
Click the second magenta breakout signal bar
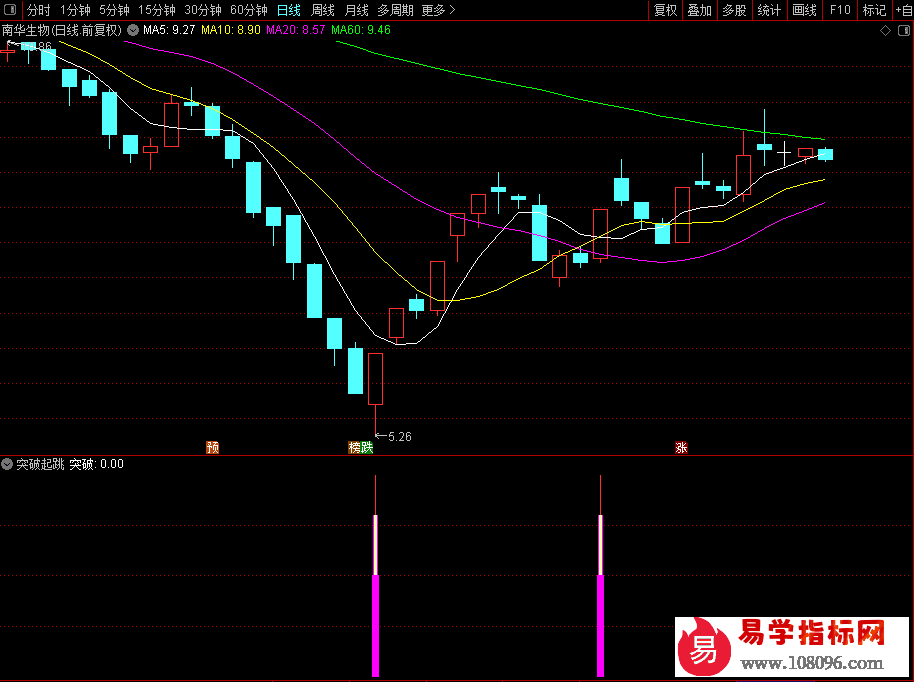coord(600,625)
